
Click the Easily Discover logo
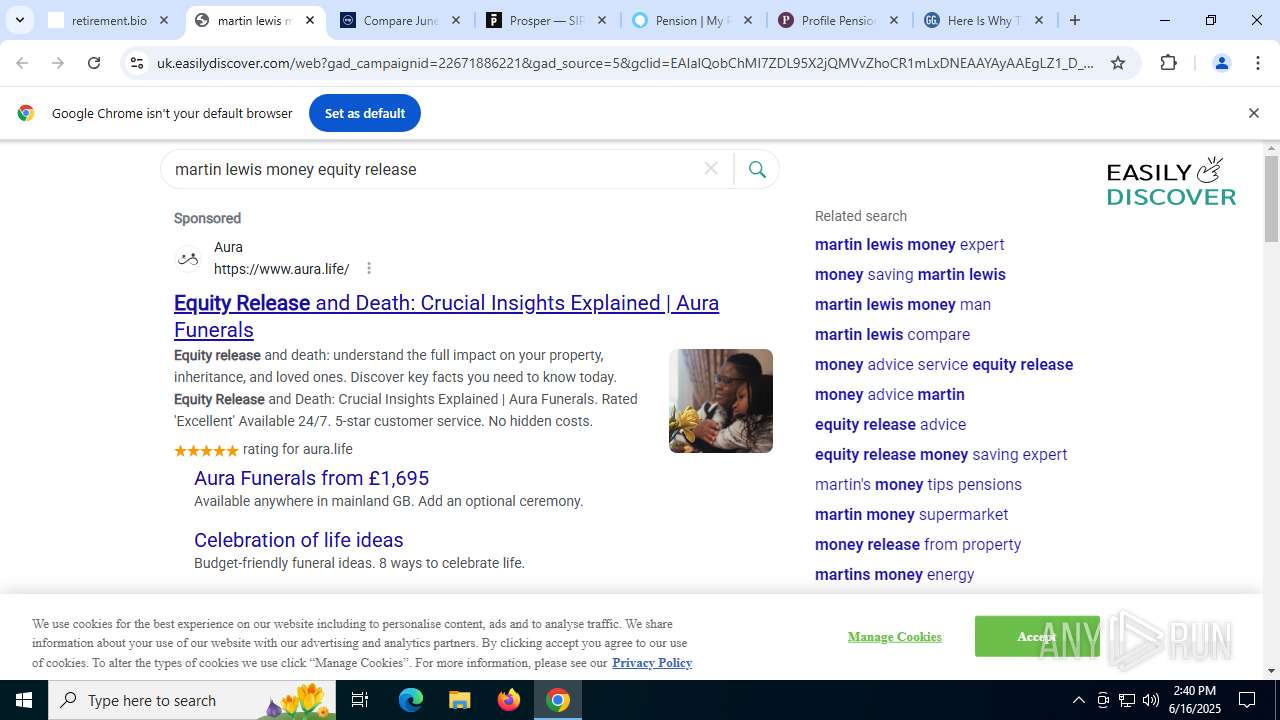pyautogui.click(x=1171, y=181)
